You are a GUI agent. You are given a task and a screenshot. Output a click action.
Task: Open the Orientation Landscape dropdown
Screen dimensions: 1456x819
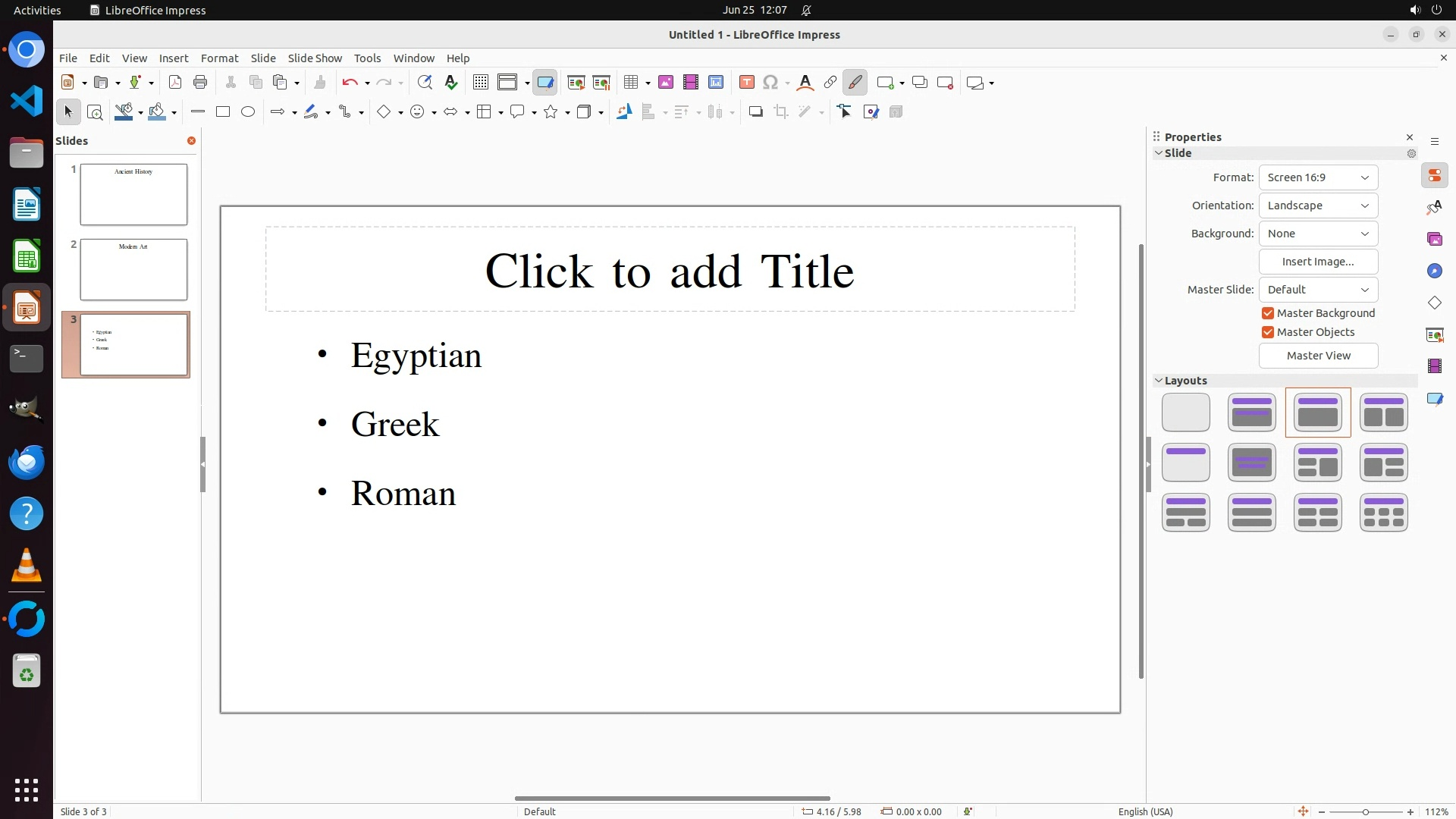point(1318,206)
